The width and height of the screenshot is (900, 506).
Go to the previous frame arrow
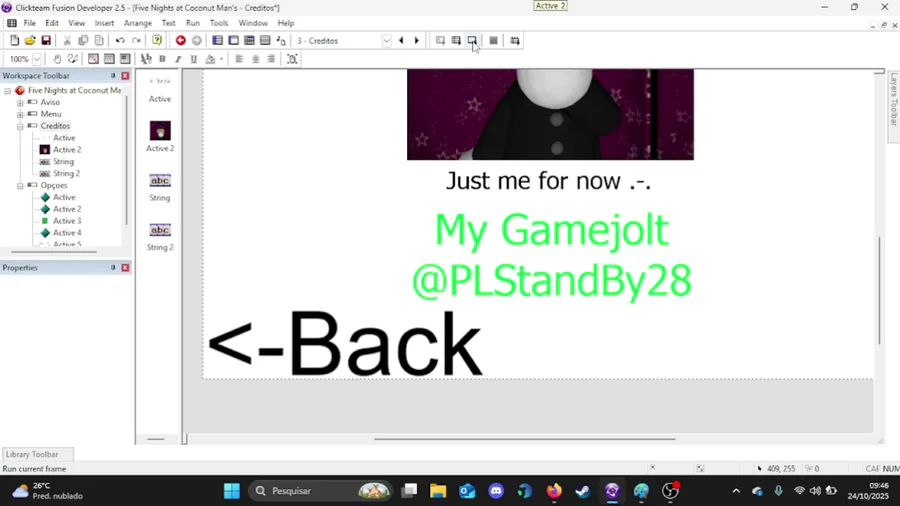click(x=401, y=41)
